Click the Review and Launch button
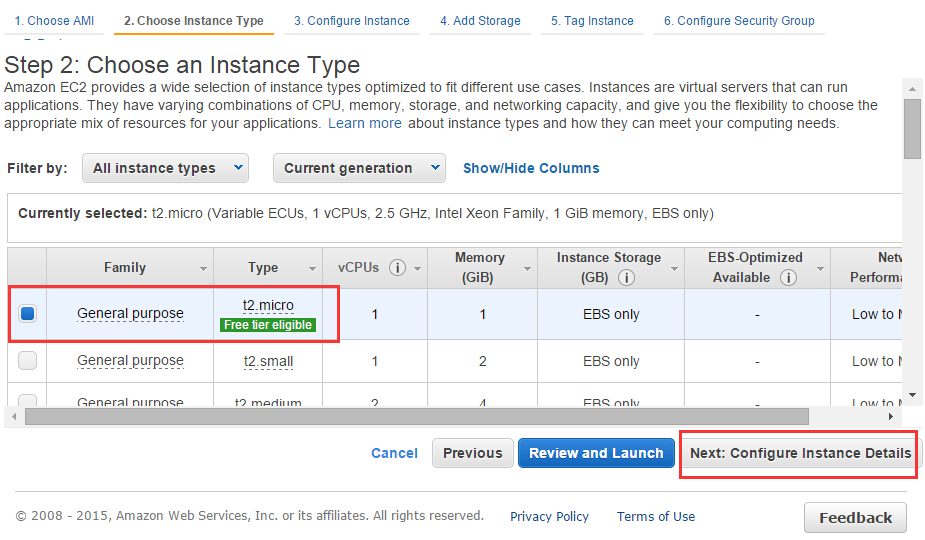Image resolution: width=925 pixels, height=540 pixels. pos(596,453)
